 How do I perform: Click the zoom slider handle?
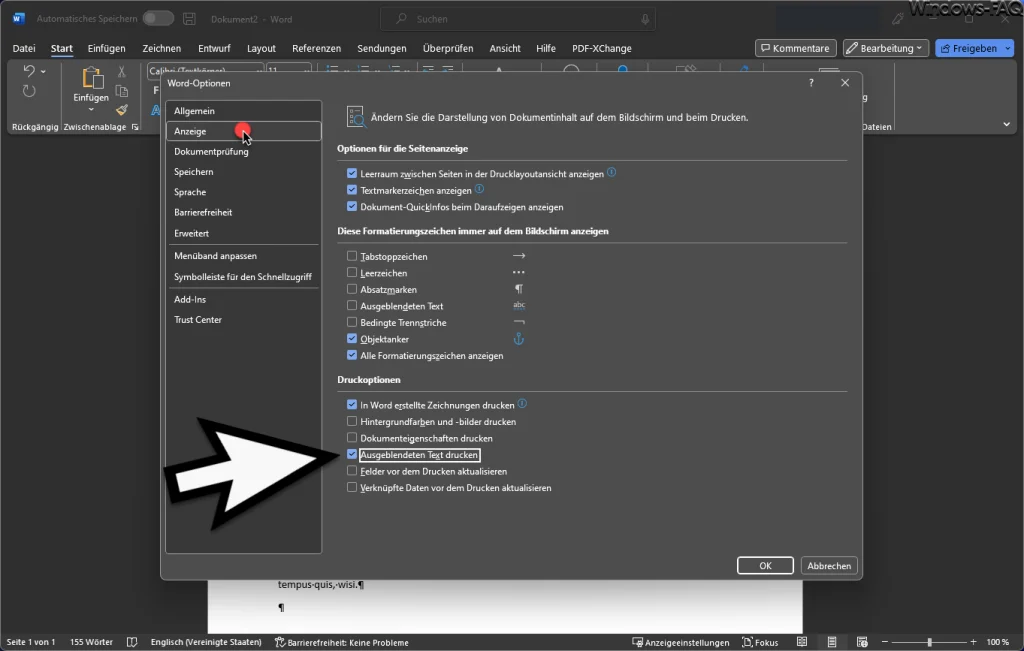[x=929, y=643]
